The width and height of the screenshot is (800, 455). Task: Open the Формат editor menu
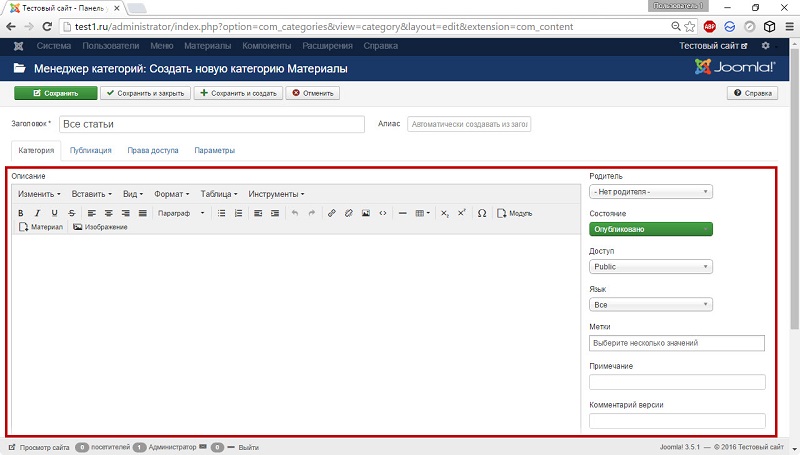[x=172, y=194]
